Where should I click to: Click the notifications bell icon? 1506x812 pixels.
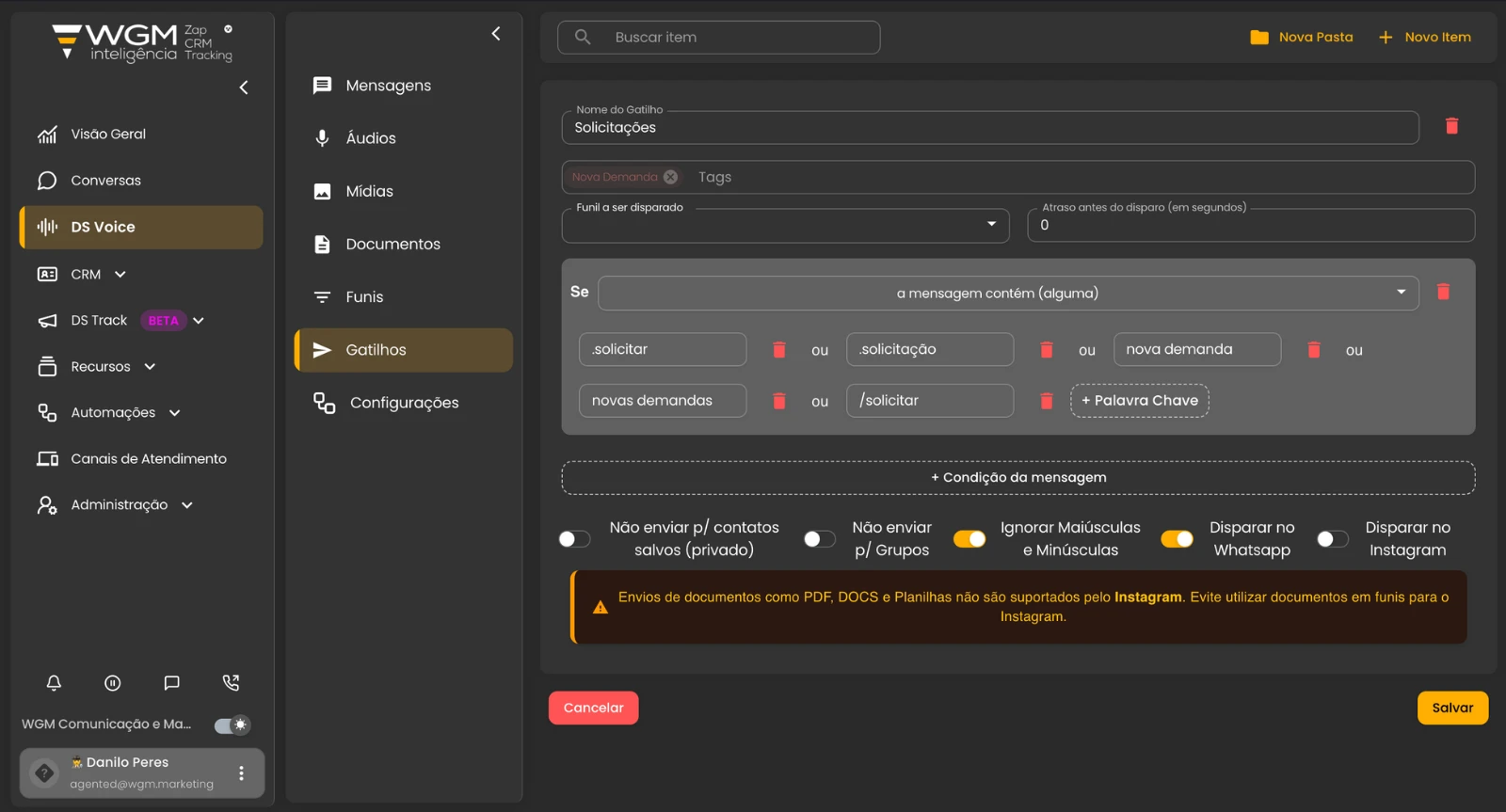[x=54, y=683]
